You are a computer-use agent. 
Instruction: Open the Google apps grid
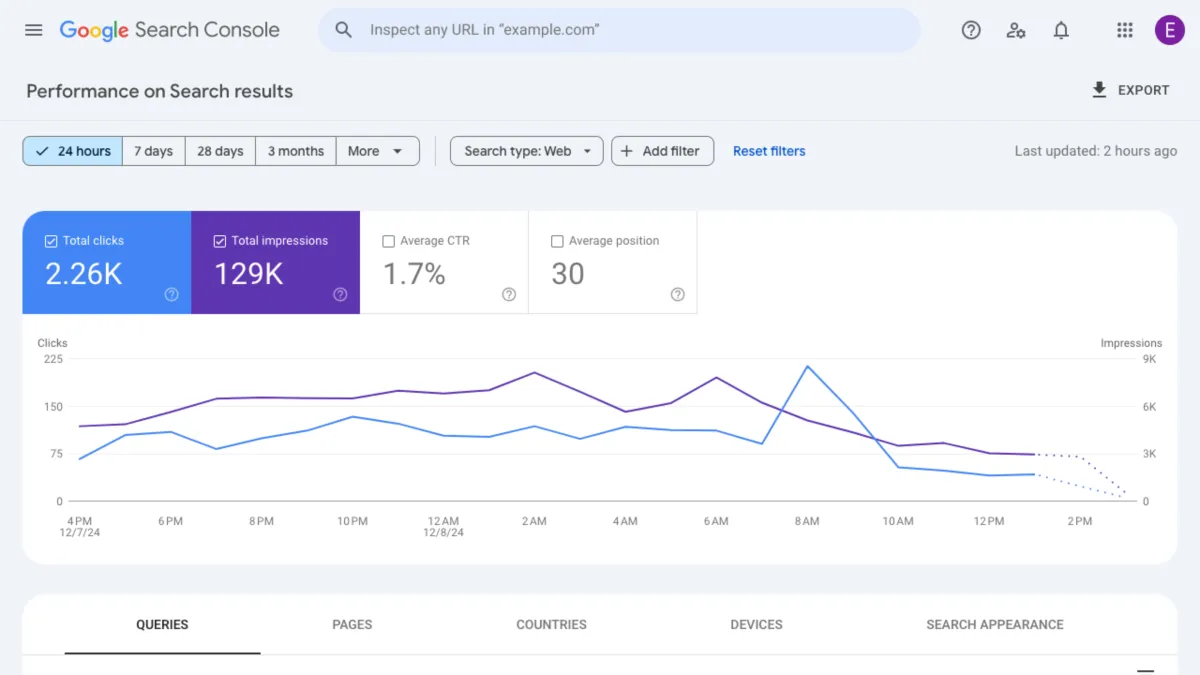[1124, 30]
